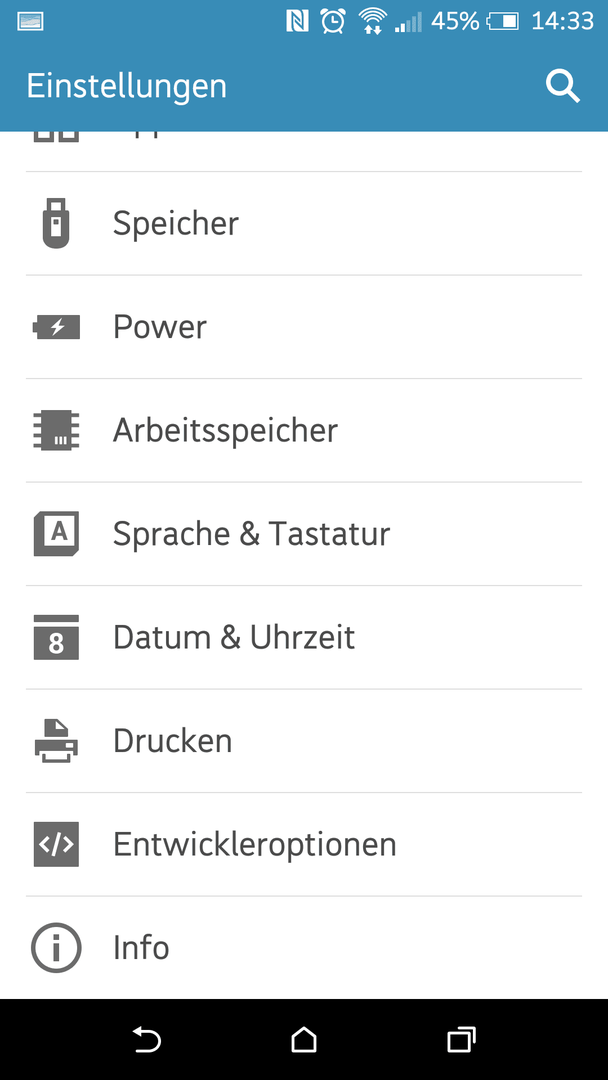Tap the developer code brackets icon
608x1080 pixels.
click(x=56, y=845)
